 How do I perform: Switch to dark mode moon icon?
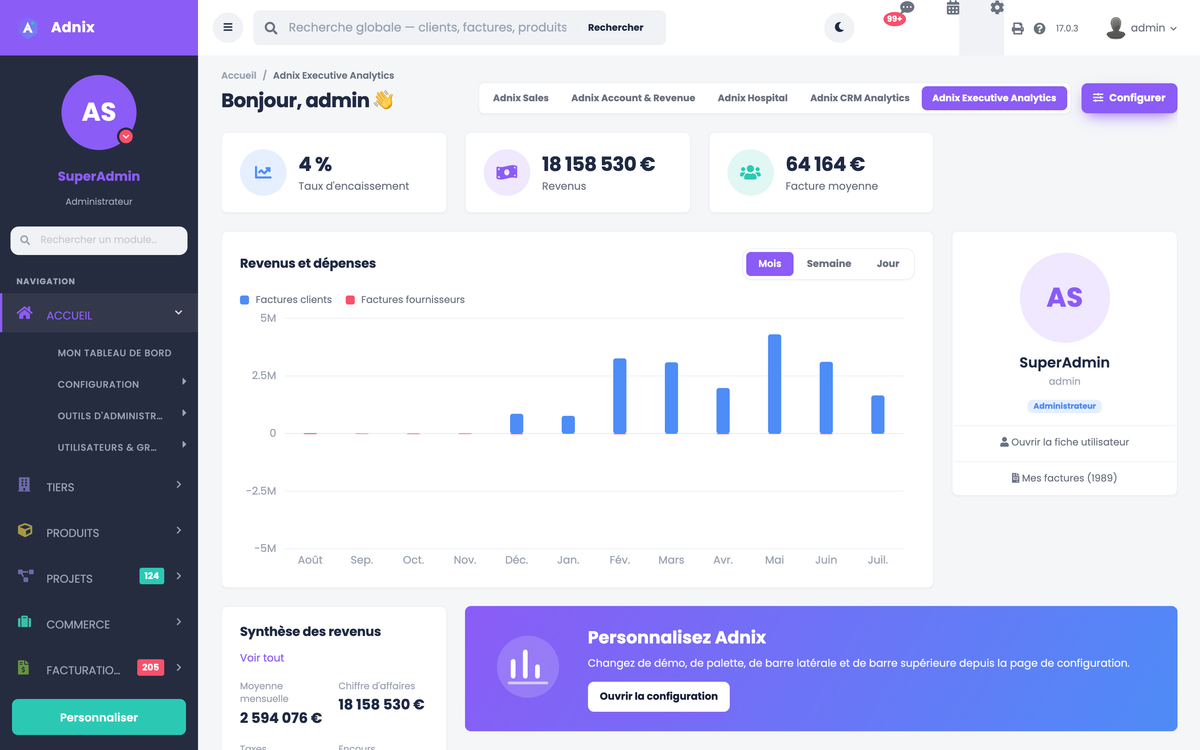click(x=839, y=28)
